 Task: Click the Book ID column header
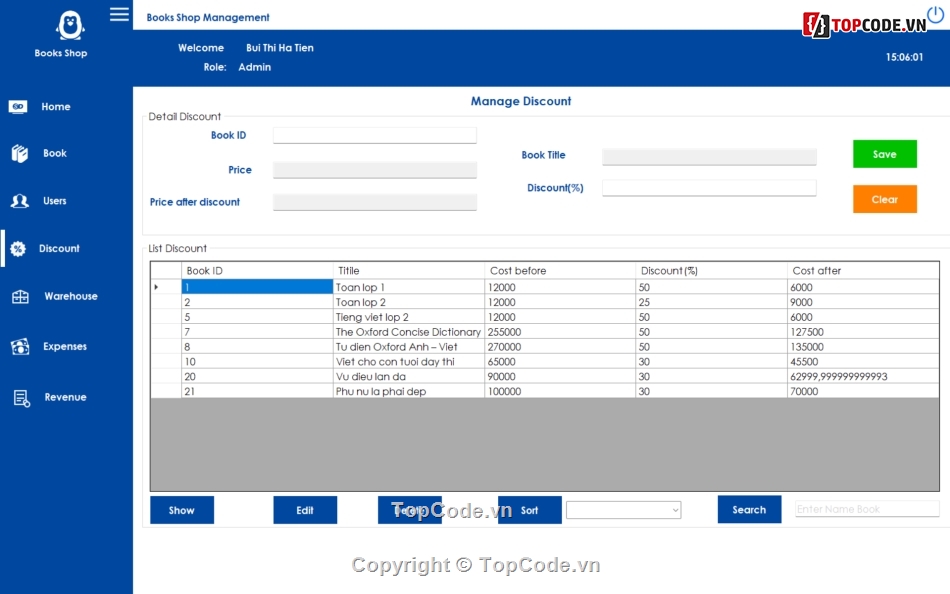tap(257, 270)
